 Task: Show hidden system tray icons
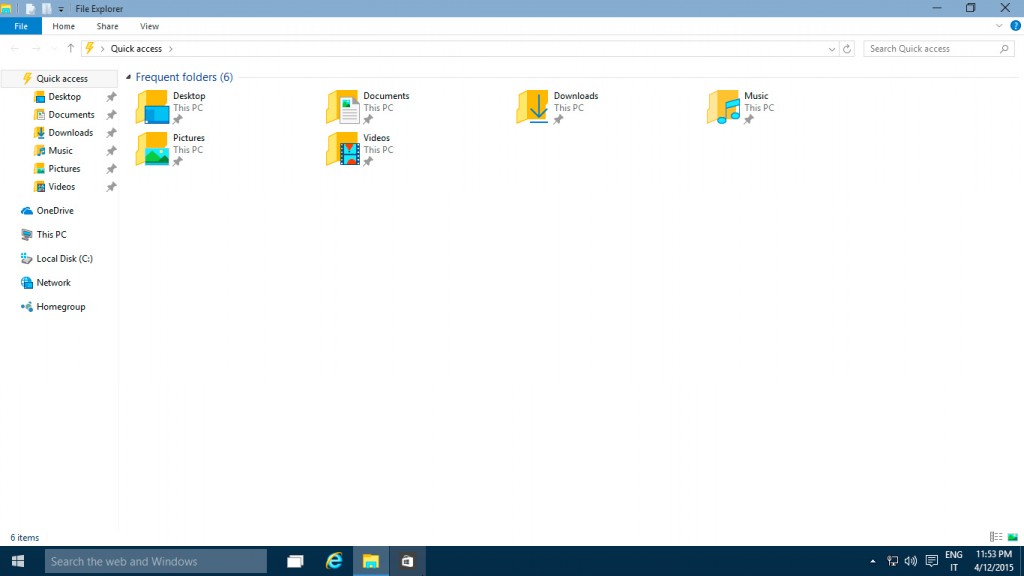[x=872, y=562]
